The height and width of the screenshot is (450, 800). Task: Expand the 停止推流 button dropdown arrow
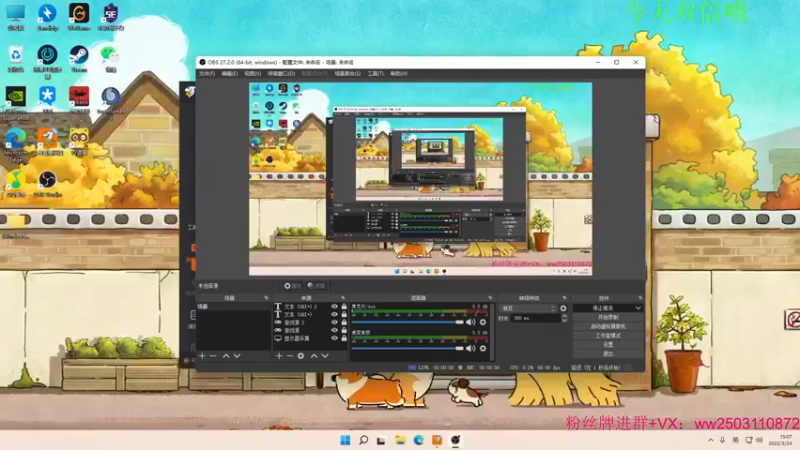click(x=638, y=308)
